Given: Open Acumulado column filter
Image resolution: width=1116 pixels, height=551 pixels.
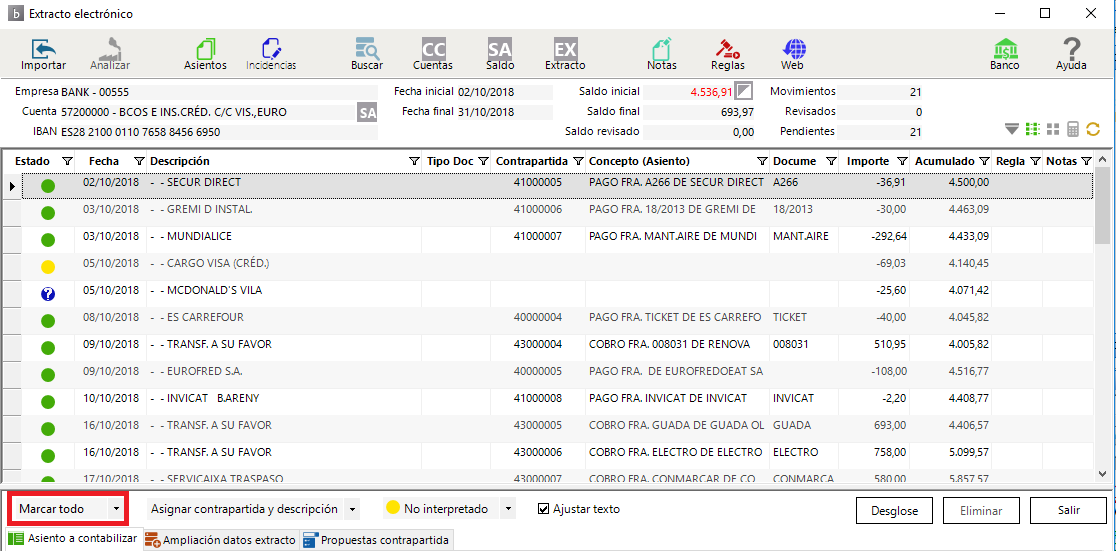Looking at the screenshot, I should (x=984, y=162).
